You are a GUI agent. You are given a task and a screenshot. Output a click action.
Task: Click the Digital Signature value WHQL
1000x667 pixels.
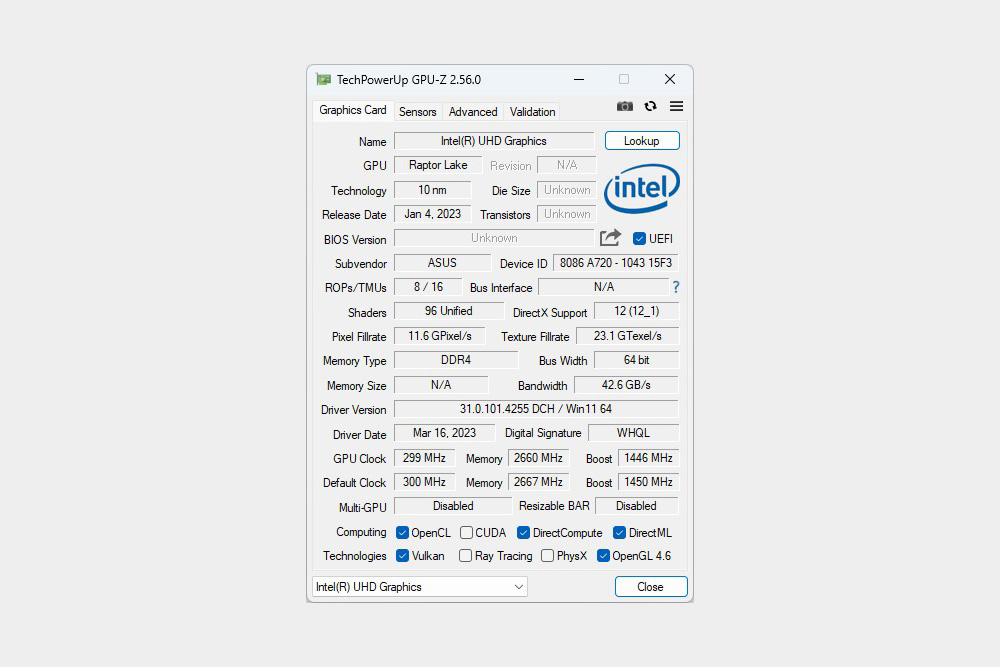[633, 433]
